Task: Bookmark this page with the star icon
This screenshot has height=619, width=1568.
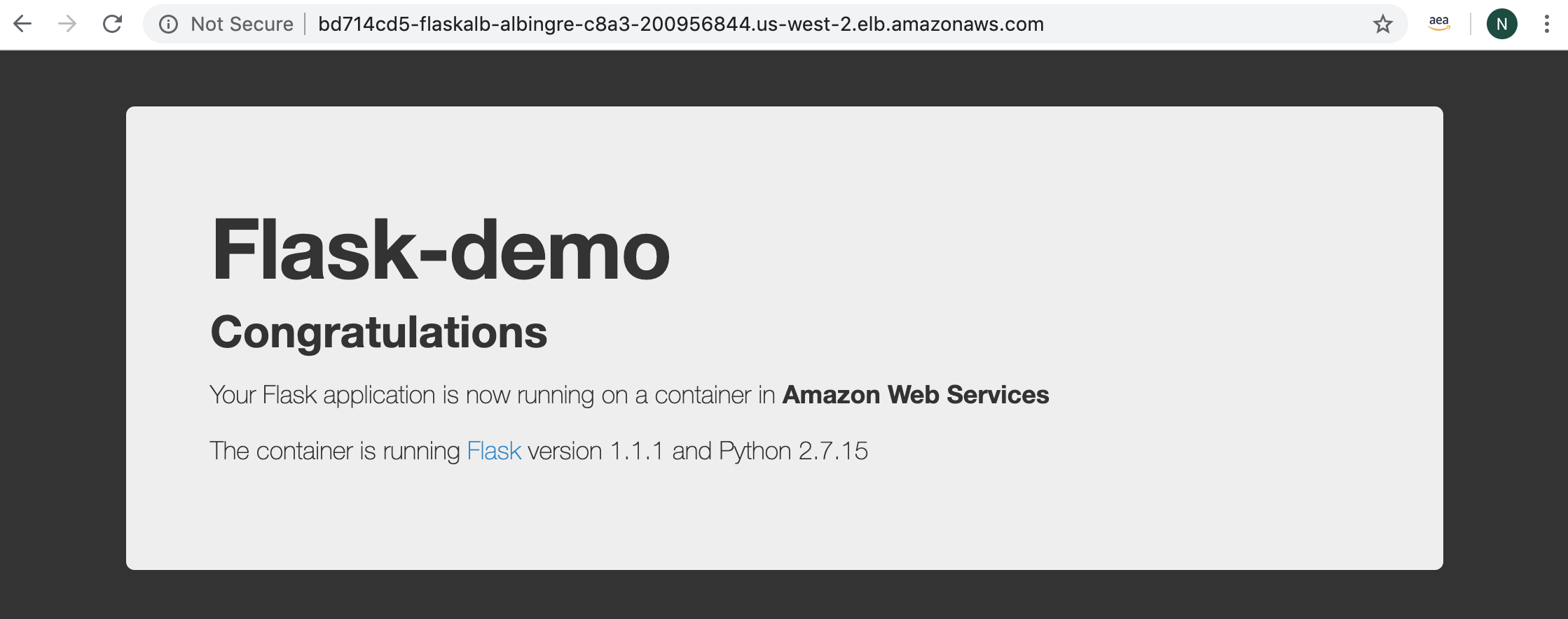Action: [x=1382, y=25]
